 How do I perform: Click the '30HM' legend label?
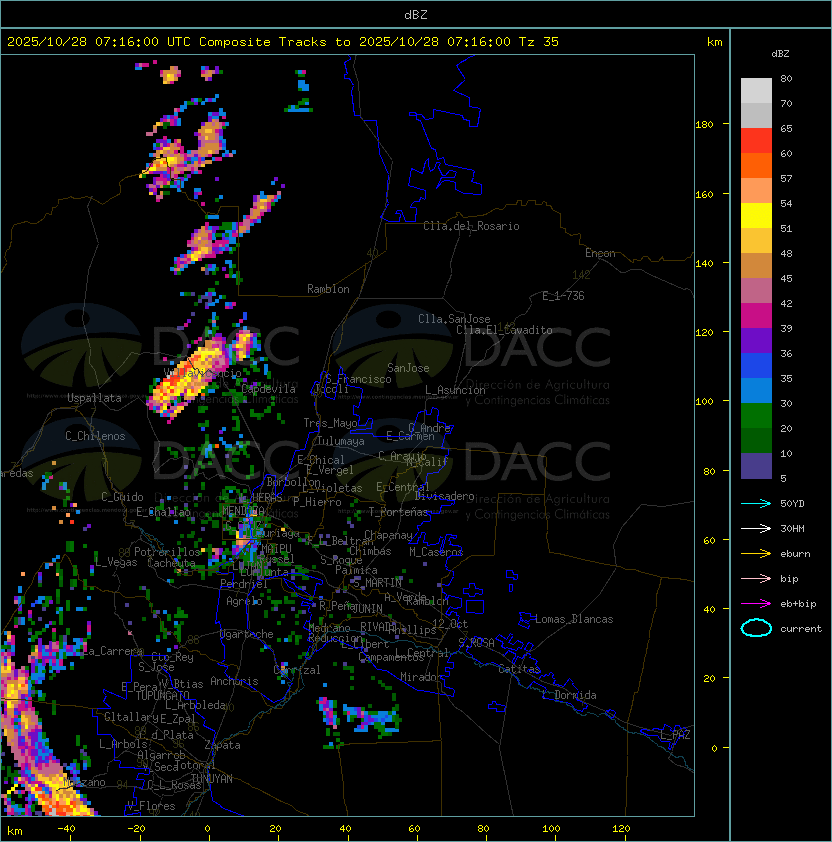pos(792,528)
